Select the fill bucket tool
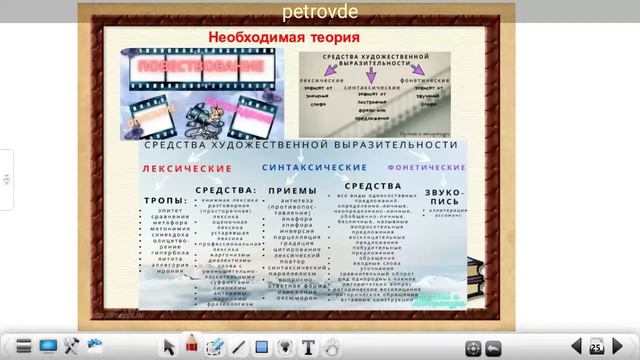This screenshot has height=360, width=640. click(285, 347)
